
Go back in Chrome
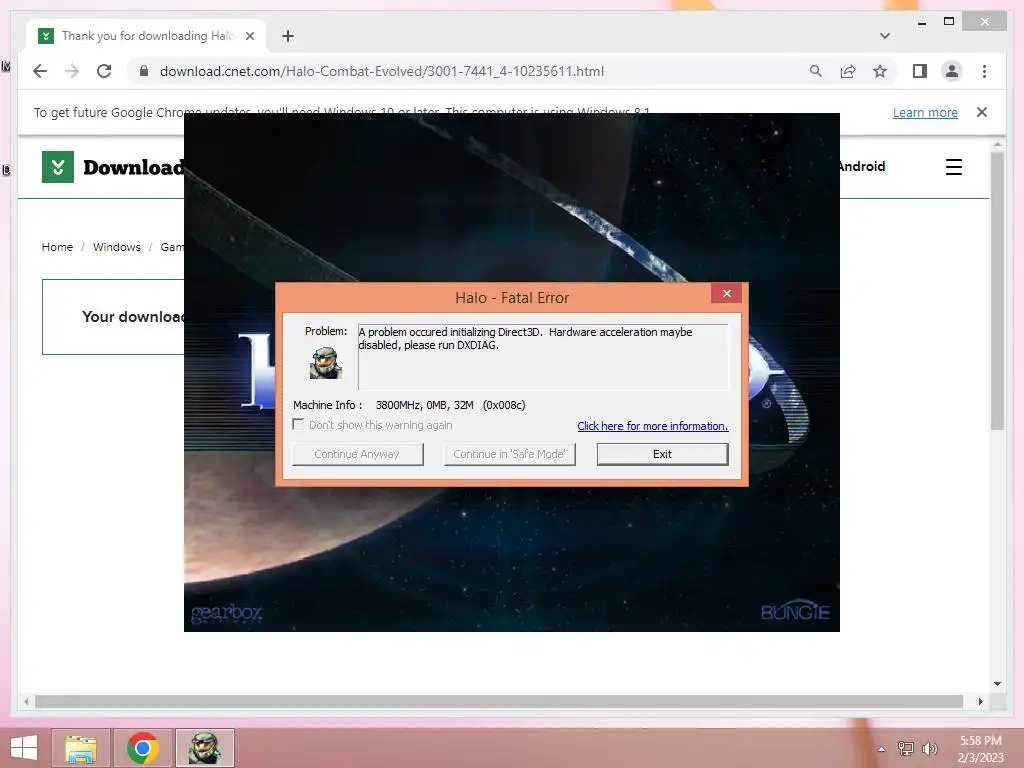[x=40, y=71]
